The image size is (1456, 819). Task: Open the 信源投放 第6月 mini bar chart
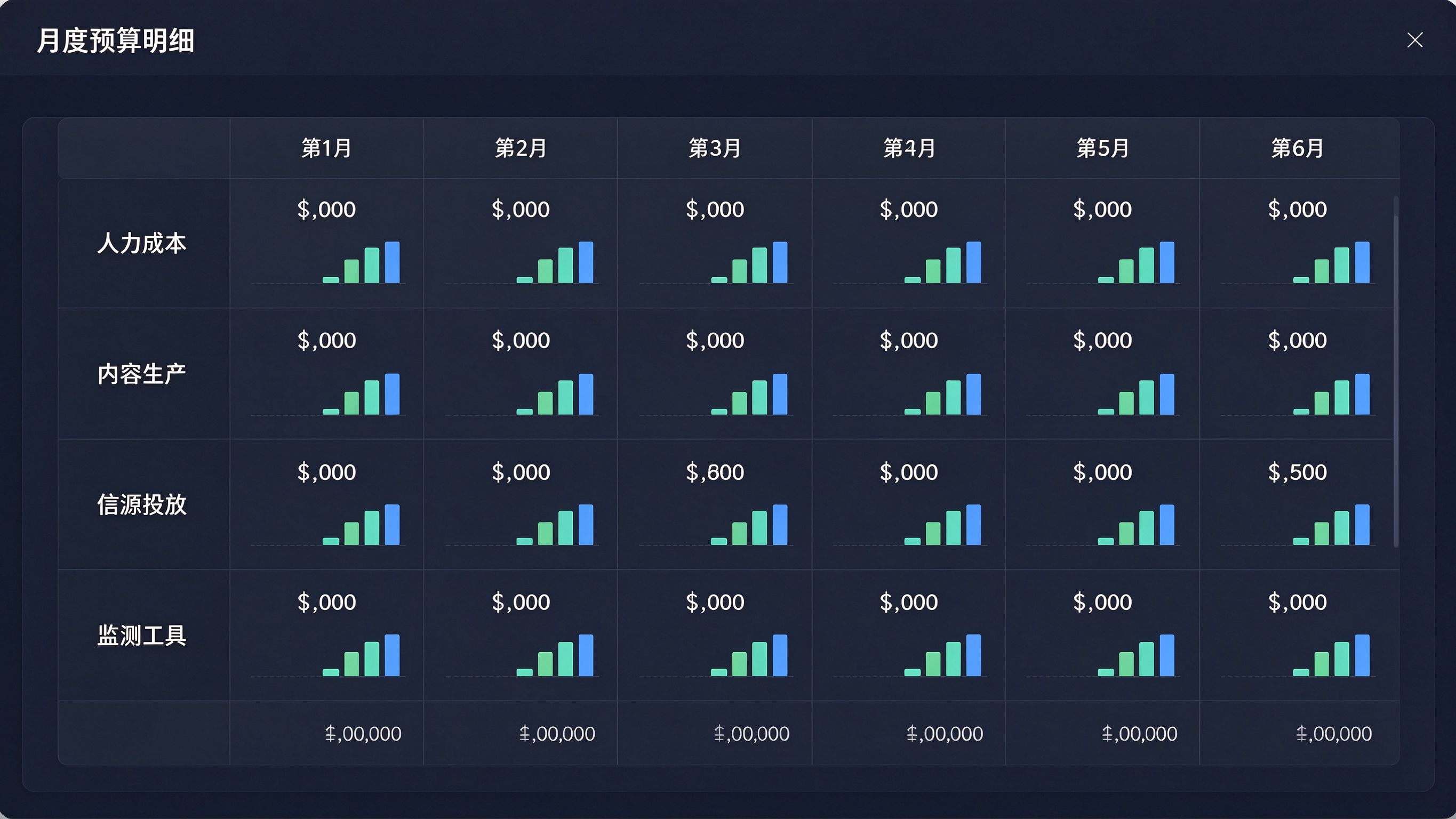point(1298,525)
